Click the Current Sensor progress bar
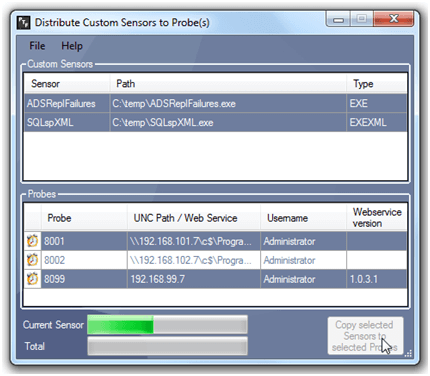The image size is (430, 376). click(x=167, y=325)
